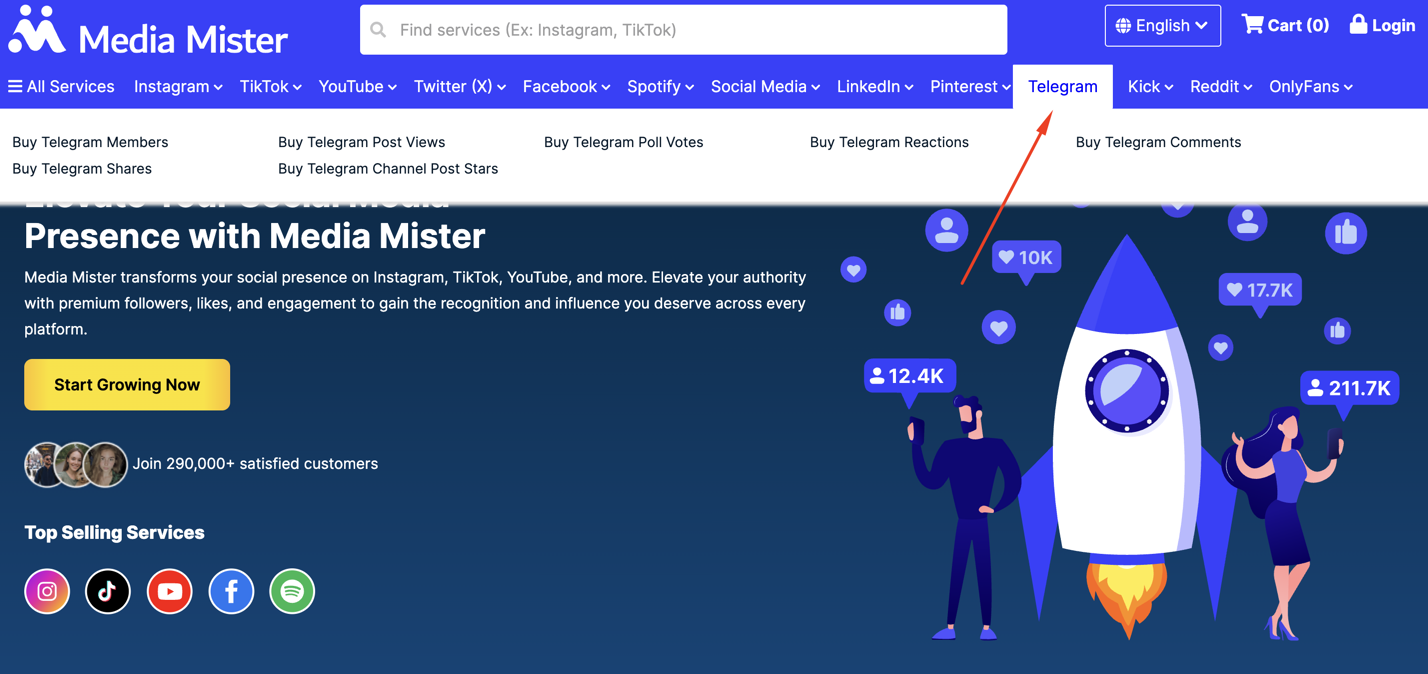
Task: Click the Login button
Action: (1382, 24)
